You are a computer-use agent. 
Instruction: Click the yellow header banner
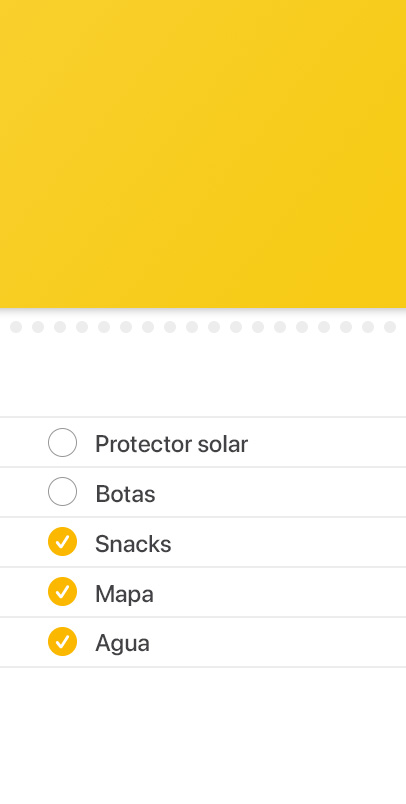tap(203, 154)
